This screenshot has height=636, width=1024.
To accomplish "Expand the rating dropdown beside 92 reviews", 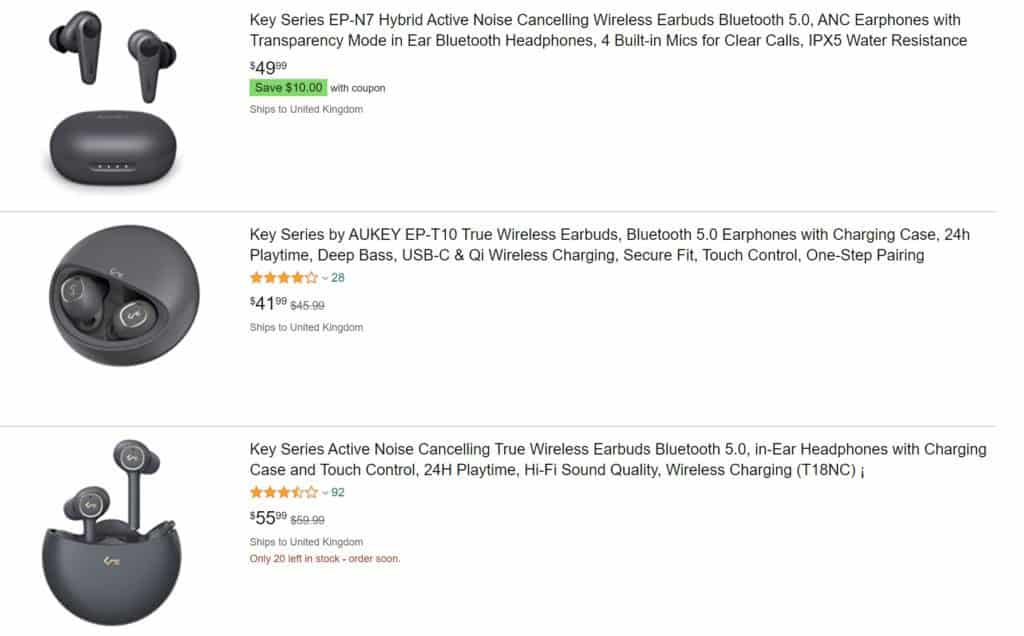I will coord(325,492).
